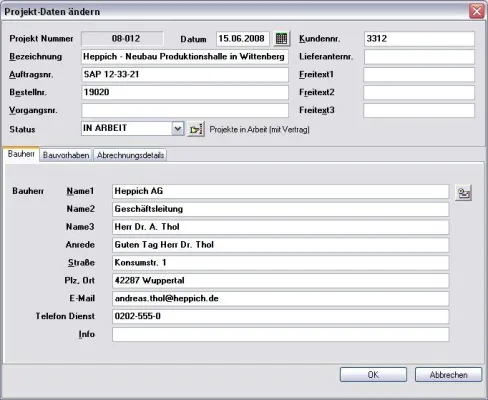
Task: Click the status edit icon beside IN ARBEIT
Action: tap(196, 129)
